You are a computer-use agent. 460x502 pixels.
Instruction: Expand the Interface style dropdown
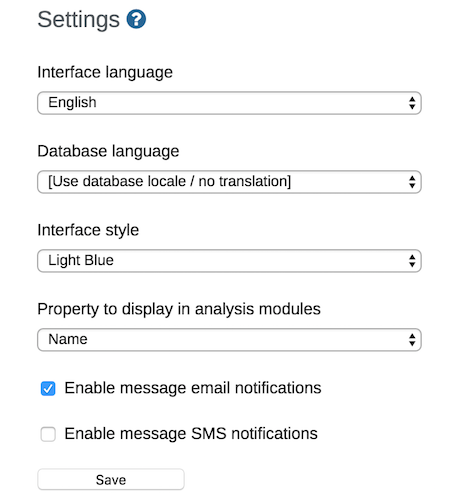(229, 261)
